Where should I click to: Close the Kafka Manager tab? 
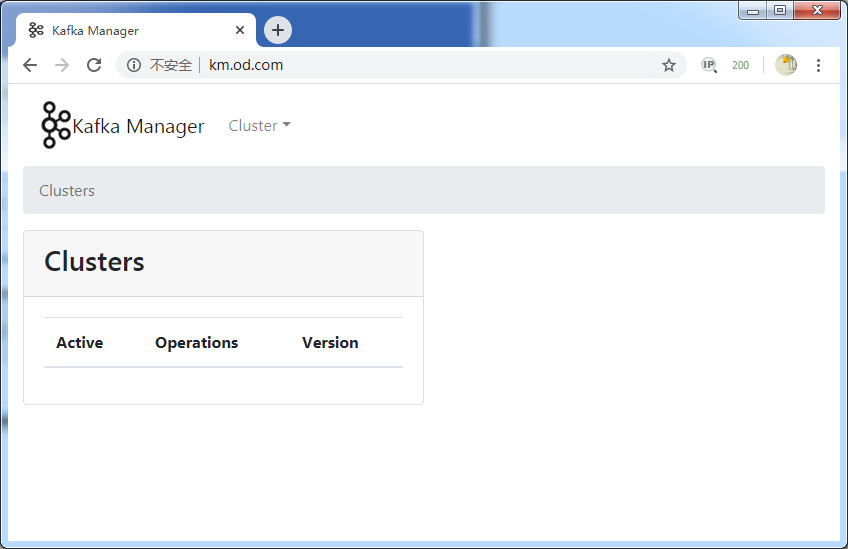(240, 30)
